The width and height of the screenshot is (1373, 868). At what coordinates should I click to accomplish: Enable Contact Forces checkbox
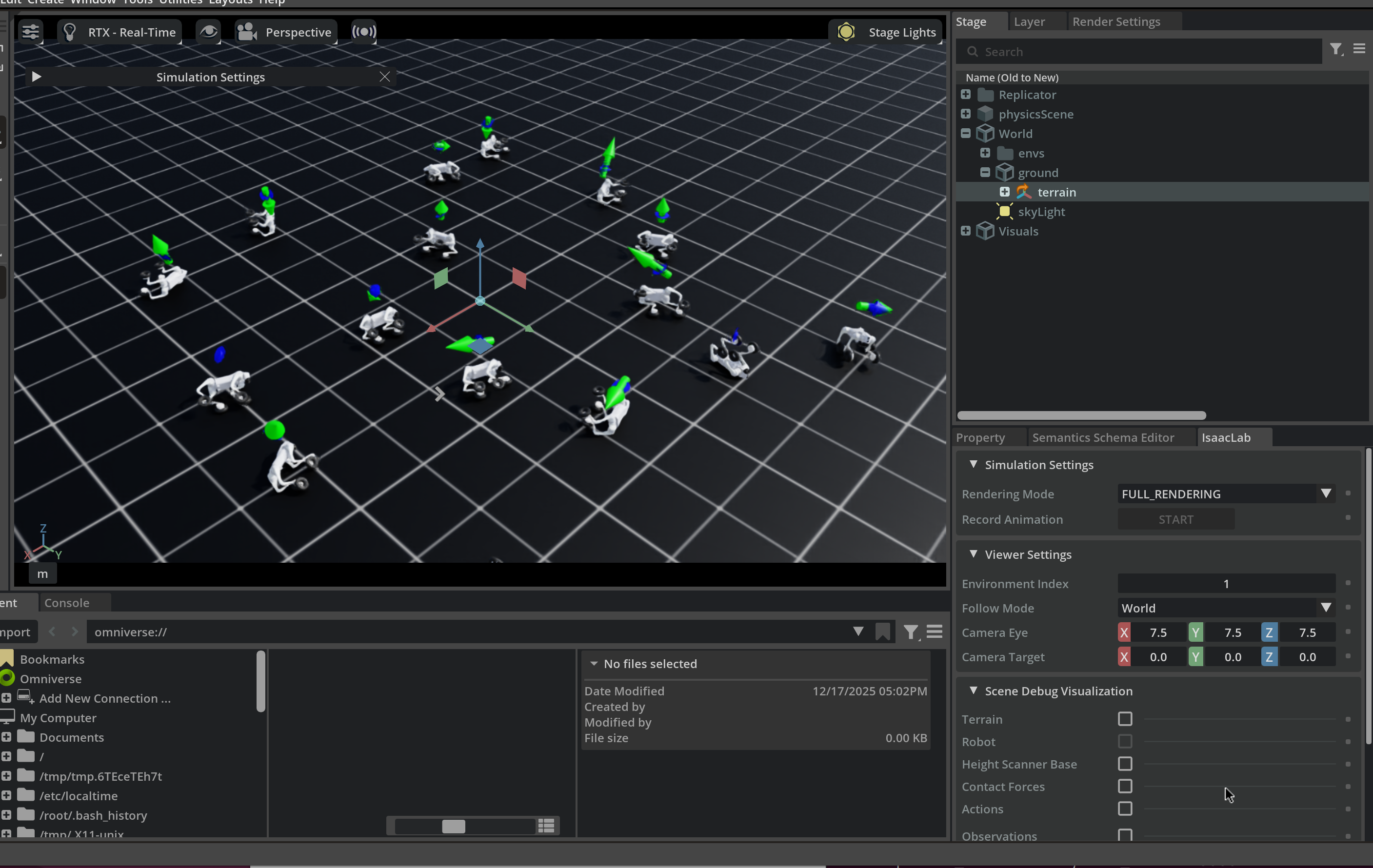(1124, 787)
